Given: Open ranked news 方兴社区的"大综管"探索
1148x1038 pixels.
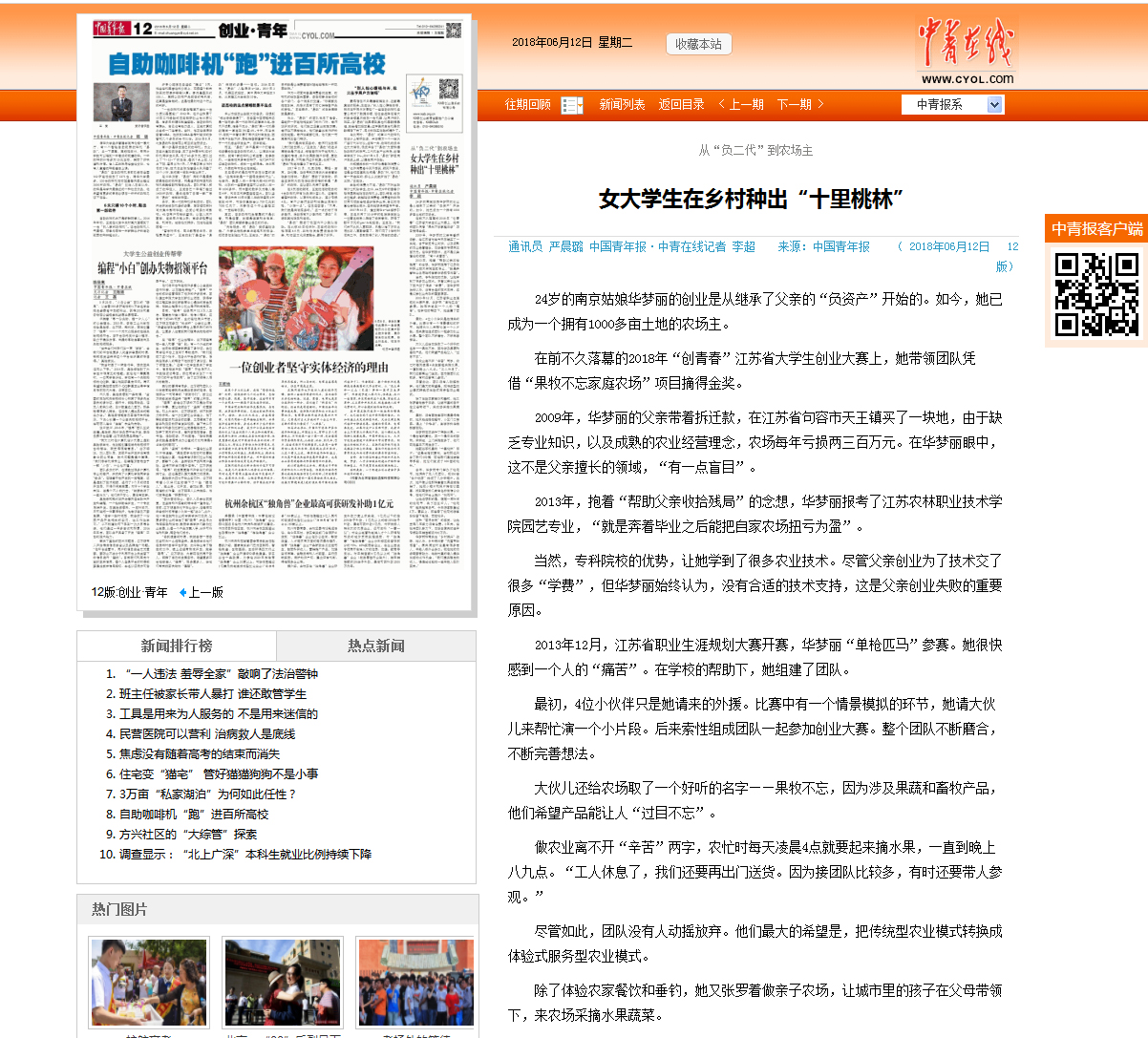Looking at the screenshot, I should [188, 834].
